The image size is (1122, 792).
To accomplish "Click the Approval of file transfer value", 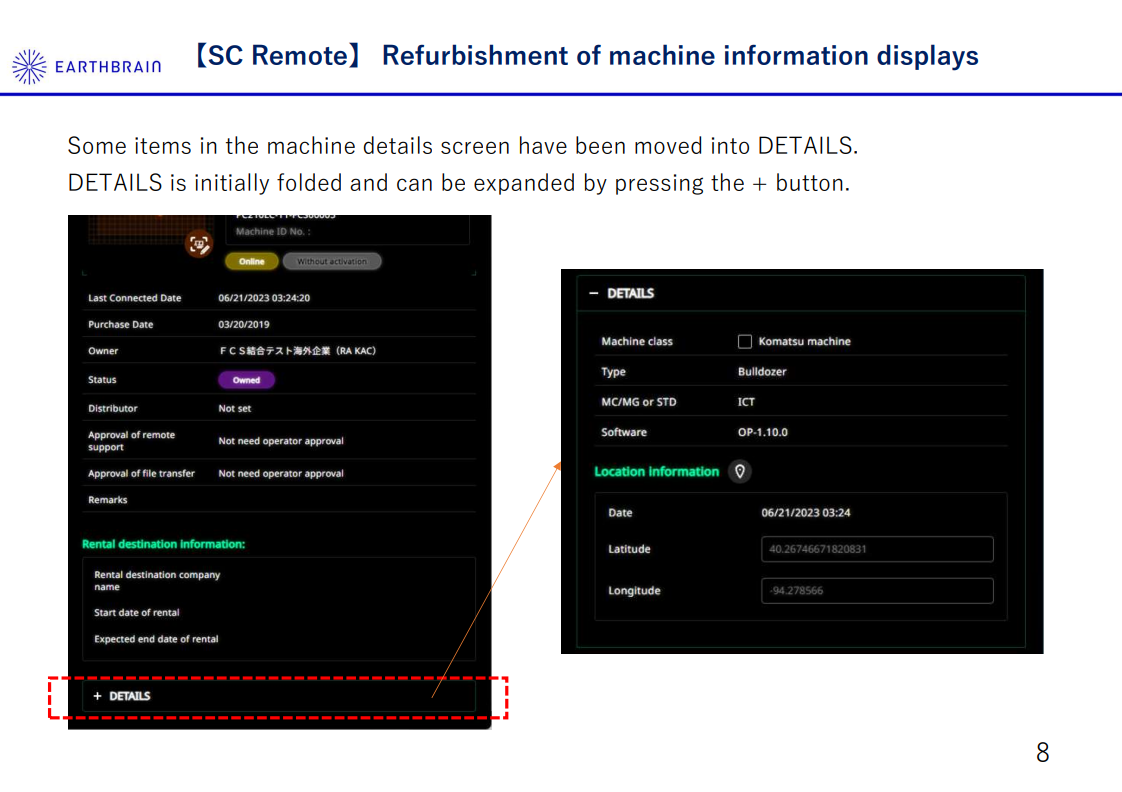I will coord(280,474).
